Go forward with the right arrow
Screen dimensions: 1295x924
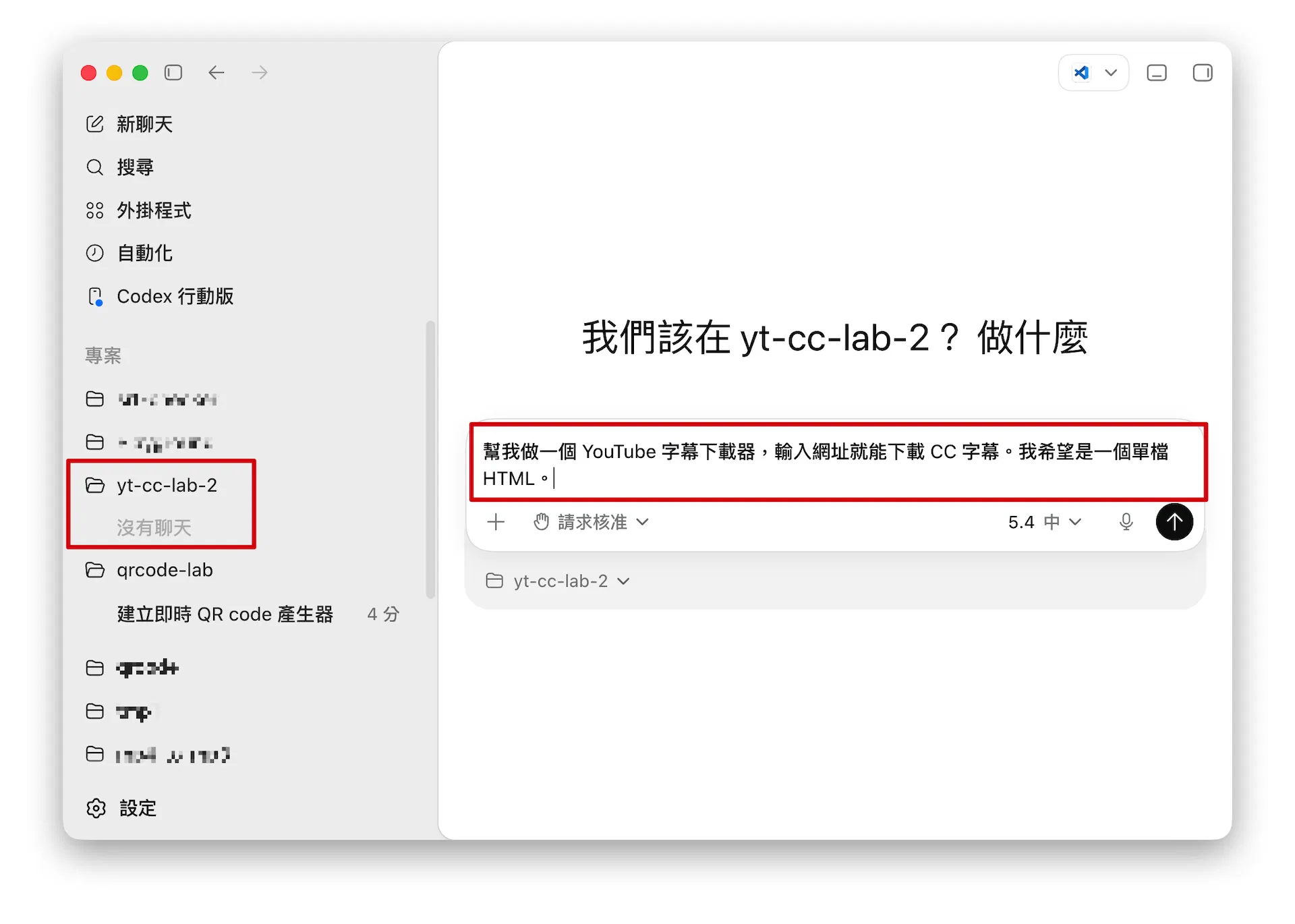(x=260, y=73)
